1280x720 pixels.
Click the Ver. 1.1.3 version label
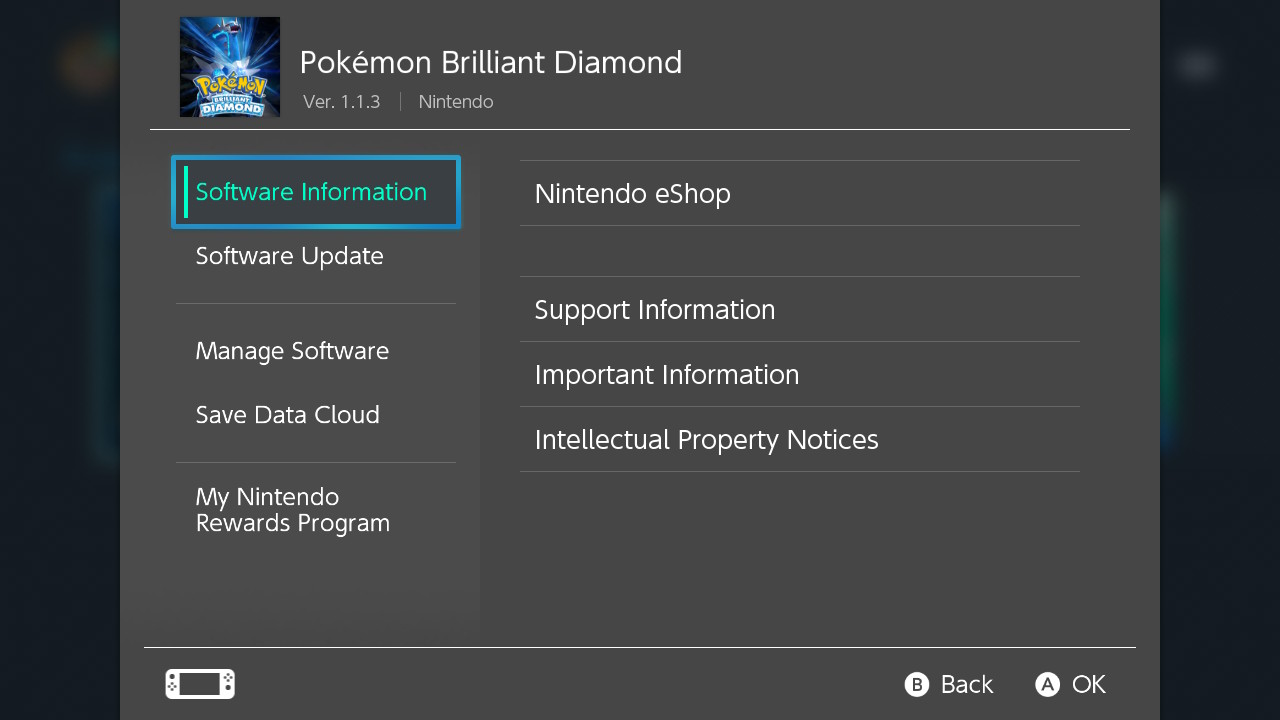click(x=342, y=102)
